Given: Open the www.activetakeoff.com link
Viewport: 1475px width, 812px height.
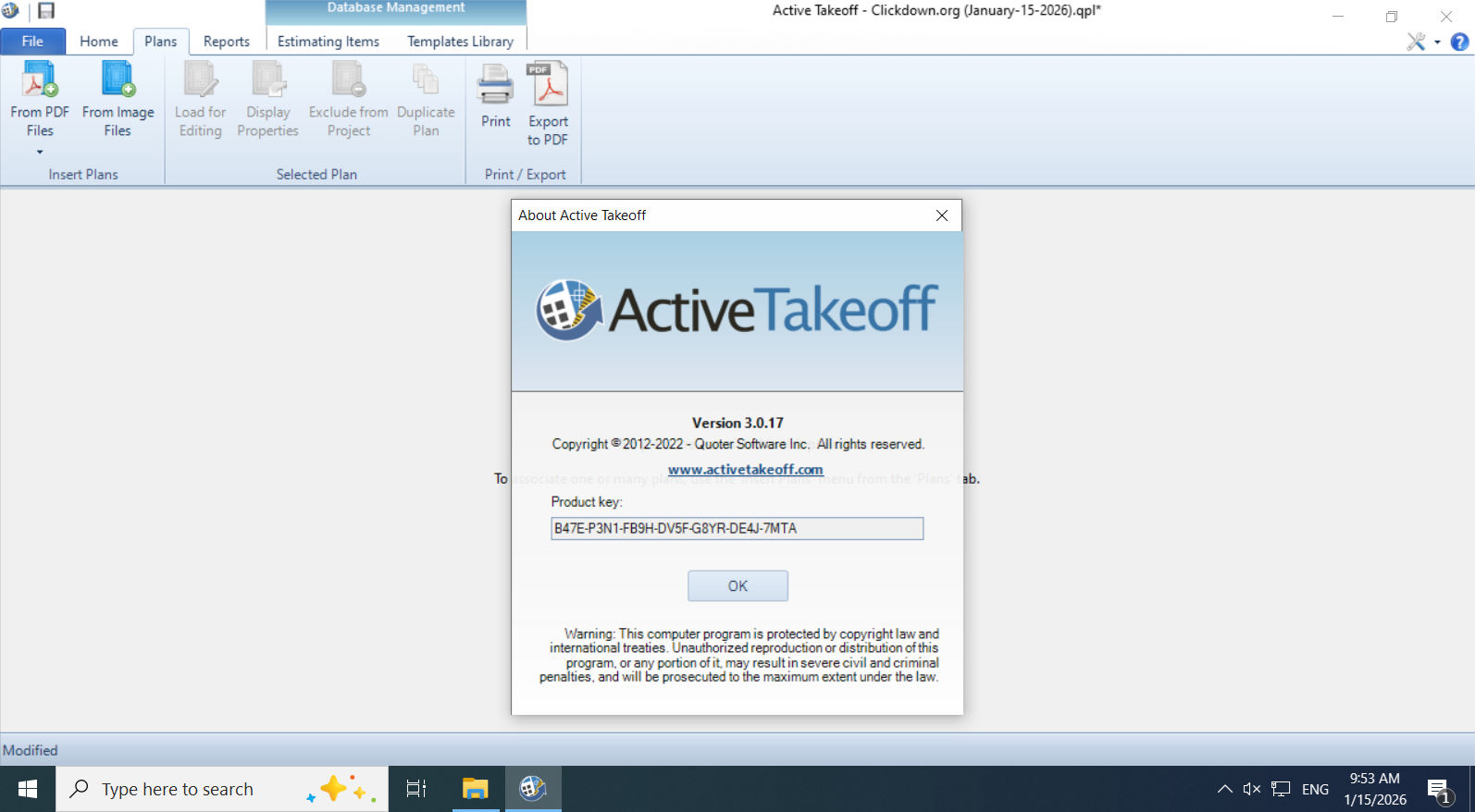Looking at the screenshot, I should [746, 470].
